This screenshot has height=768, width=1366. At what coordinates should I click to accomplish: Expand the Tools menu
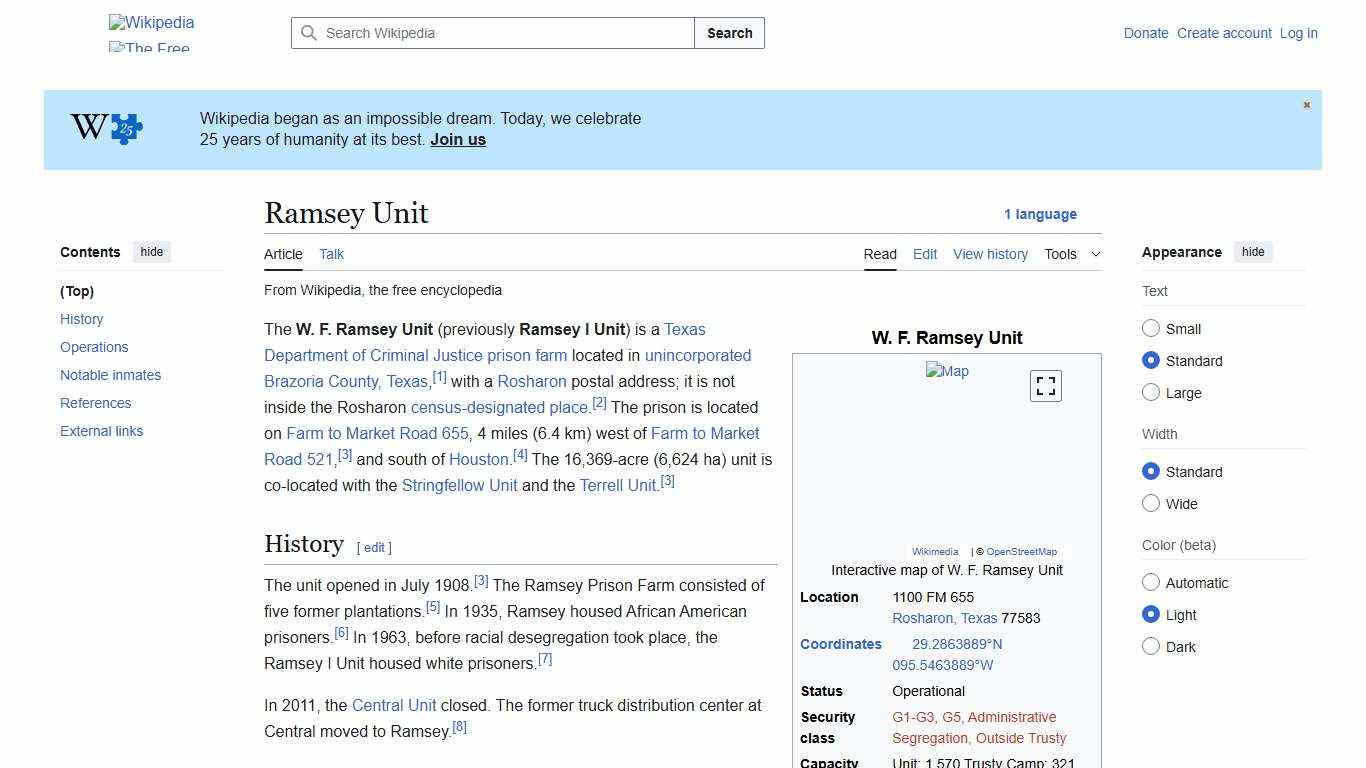pyautogui.click(x=1072, y=254)
